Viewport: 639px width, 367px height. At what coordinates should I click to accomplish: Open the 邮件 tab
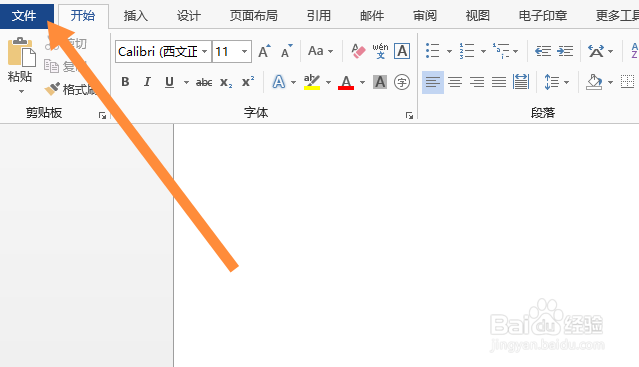click(x=372, y=16)
